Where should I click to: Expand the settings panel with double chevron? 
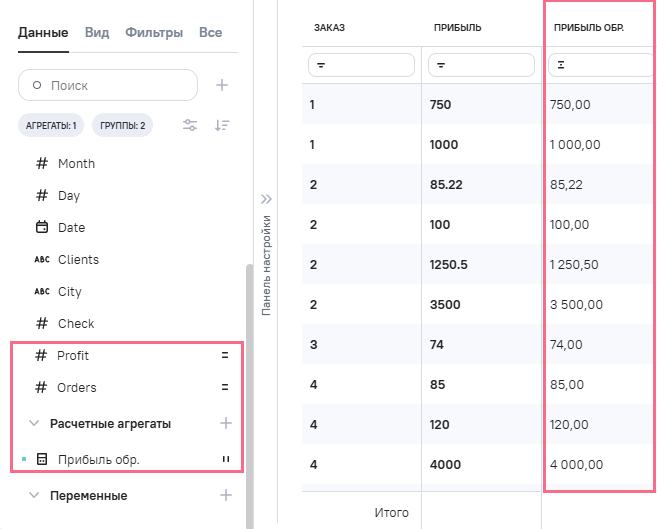click(266, 199)
